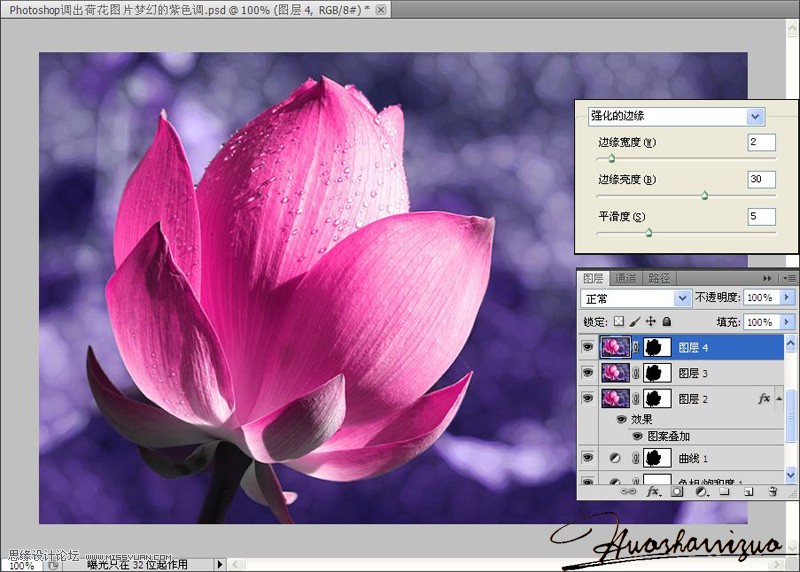Open 不透明度 opacity slider arrow
The width and height of the screenshot is (800, 572).
(786, 297)
